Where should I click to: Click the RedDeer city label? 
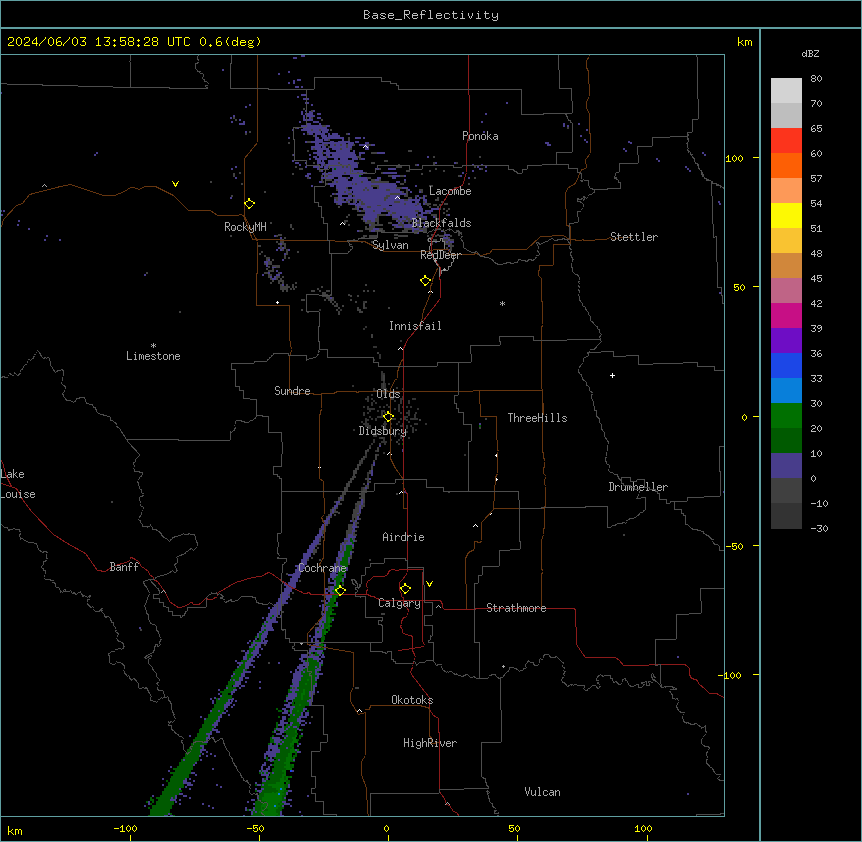click(x=440, y=255)
